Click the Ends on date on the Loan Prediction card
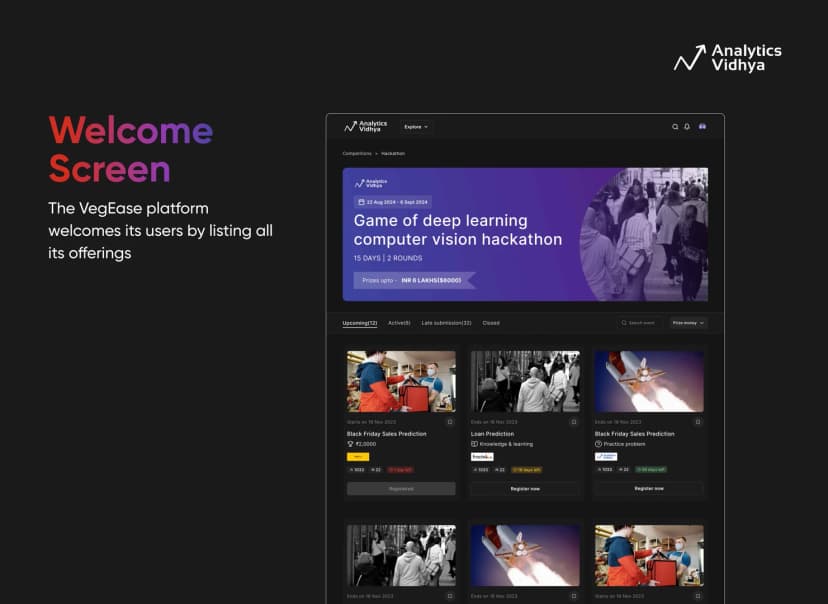This screenshot has height=604, width=828. pos(494,422)
